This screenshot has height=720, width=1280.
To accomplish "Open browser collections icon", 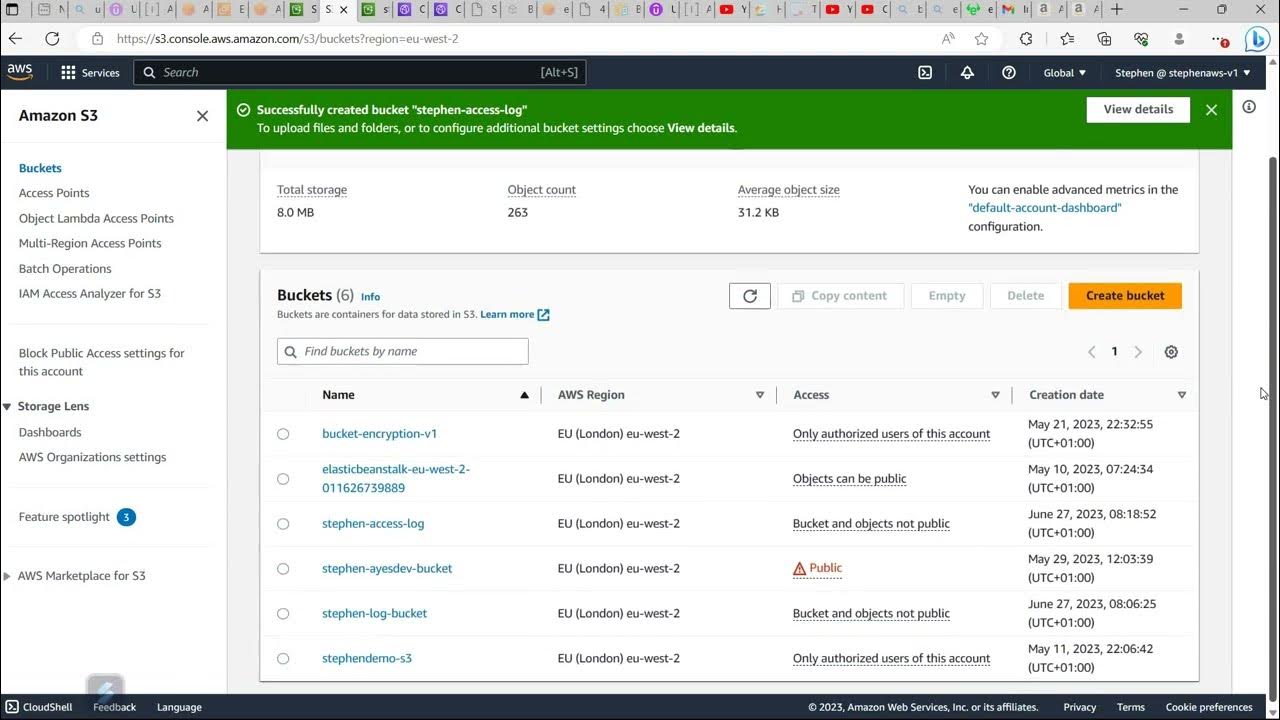I will pos(1104,39).
